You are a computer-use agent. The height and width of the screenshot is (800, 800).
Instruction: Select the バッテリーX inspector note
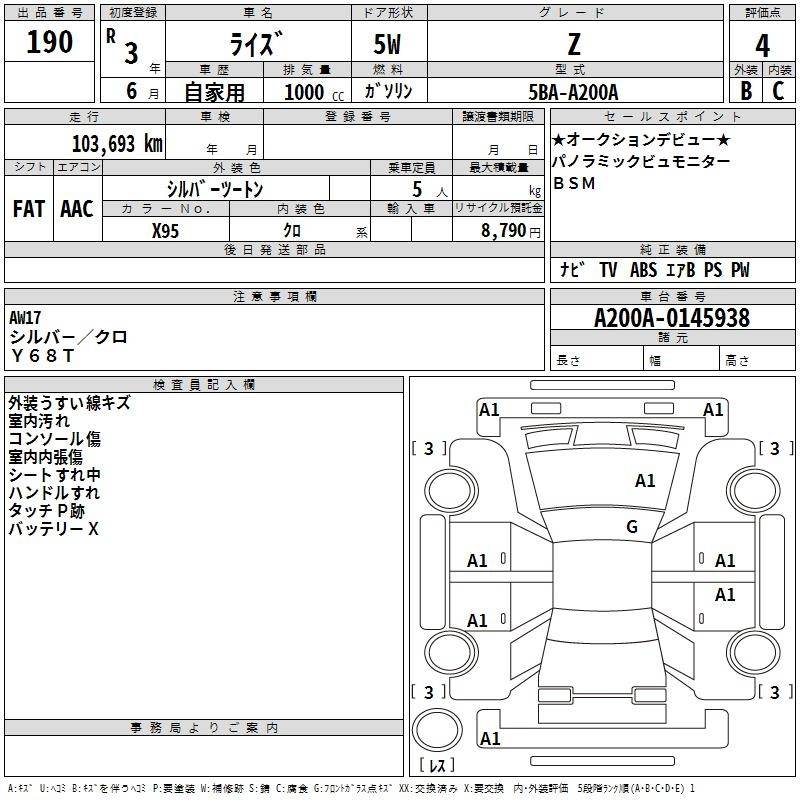54,529
